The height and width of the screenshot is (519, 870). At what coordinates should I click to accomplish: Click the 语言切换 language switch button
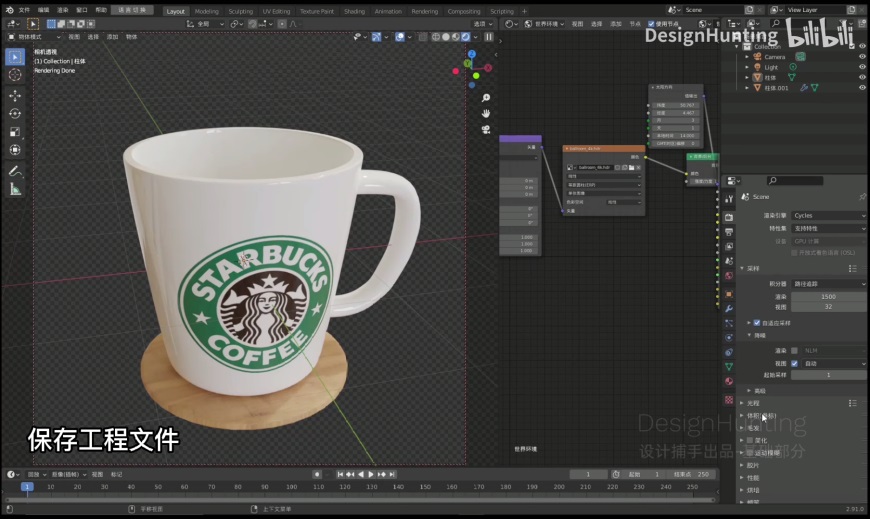pos(132,10)
